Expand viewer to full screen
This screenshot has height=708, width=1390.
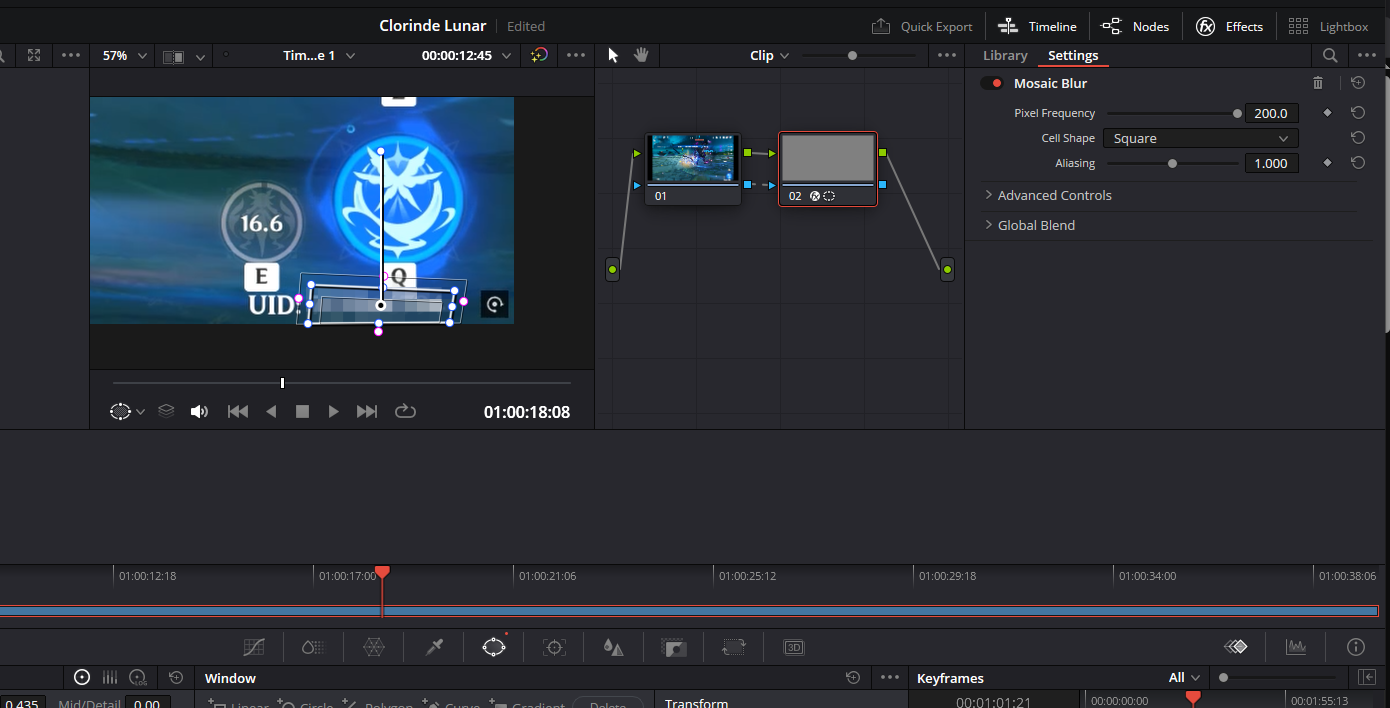(34, 55)
